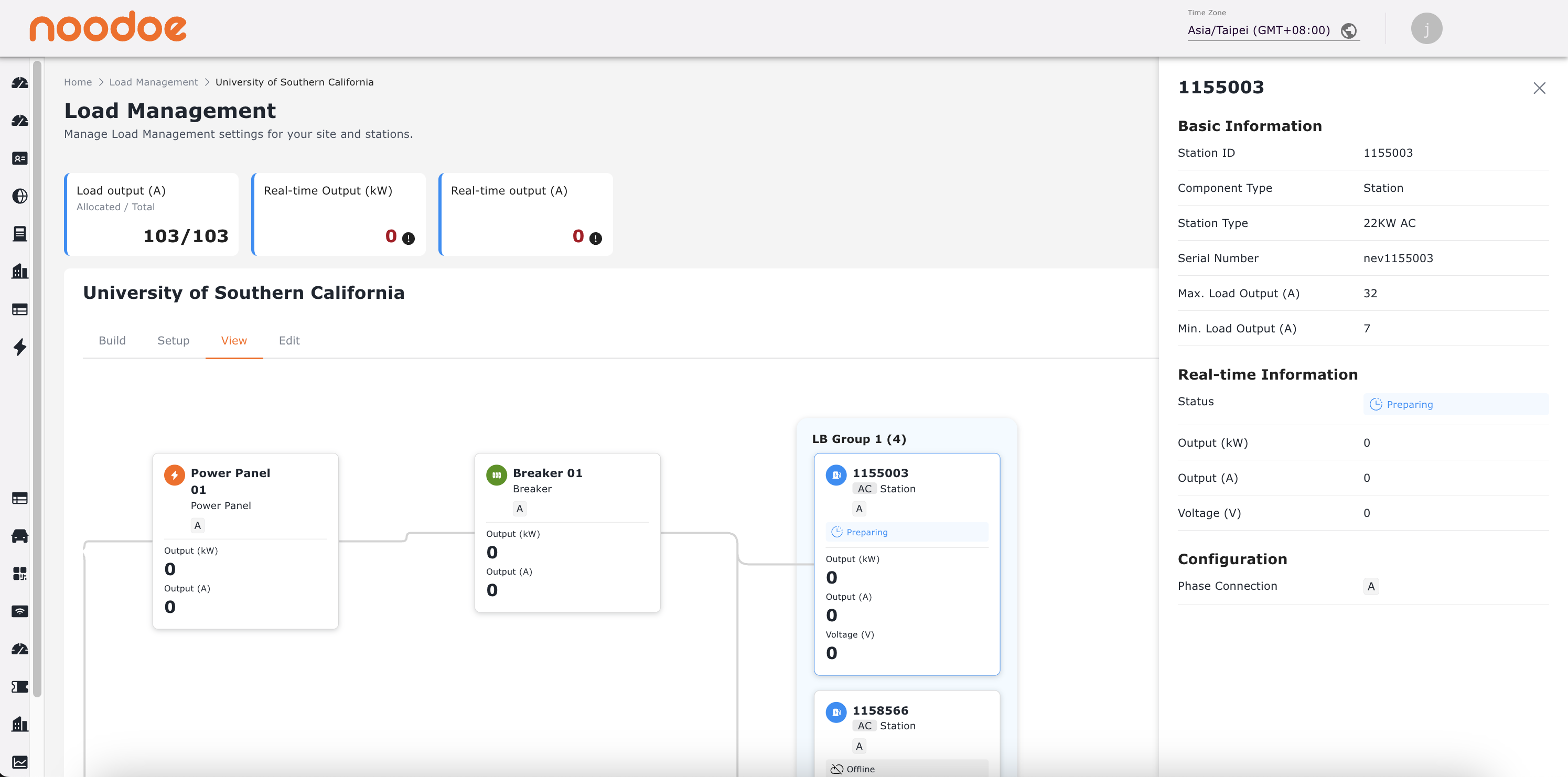Open the lightning bolt sidebar icon
The height and width of the screenshot is (777, 1568).
tap(19, 347)
